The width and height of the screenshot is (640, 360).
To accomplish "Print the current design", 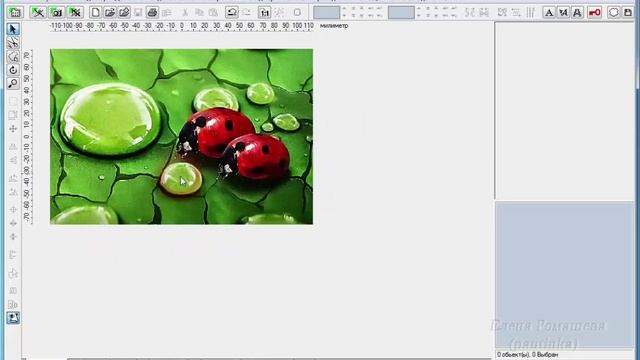I will click(x=152, y=13).
